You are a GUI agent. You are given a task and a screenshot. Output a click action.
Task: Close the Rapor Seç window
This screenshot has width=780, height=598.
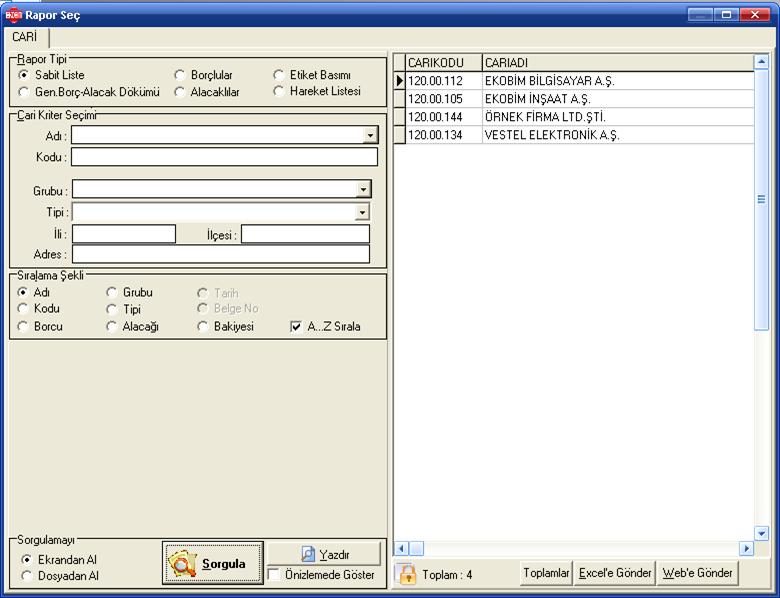coord(755,14)
